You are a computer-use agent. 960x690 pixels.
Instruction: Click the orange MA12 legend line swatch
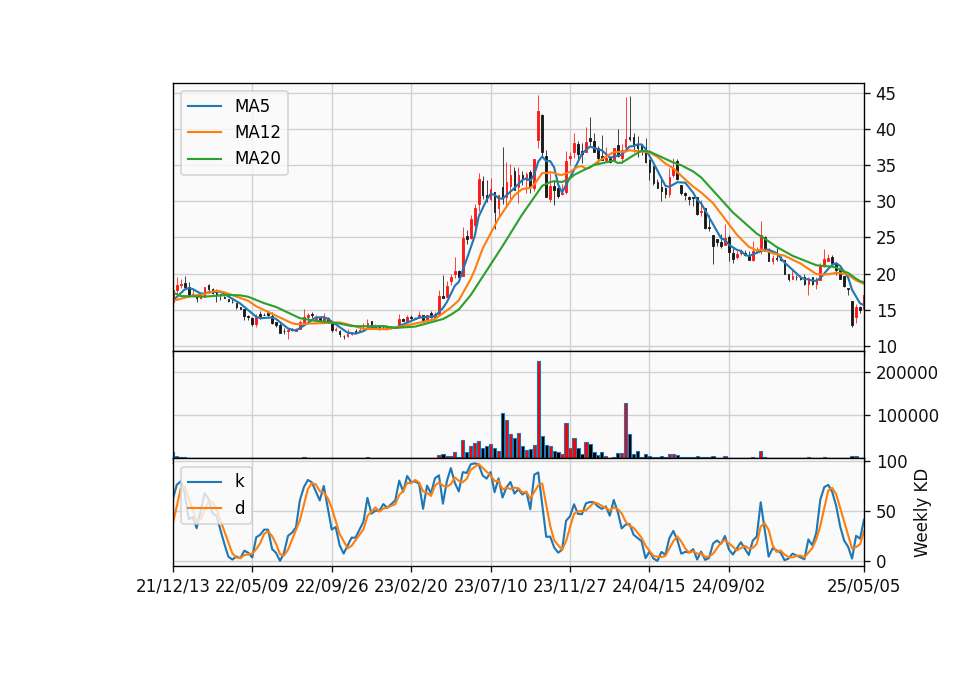204,132
